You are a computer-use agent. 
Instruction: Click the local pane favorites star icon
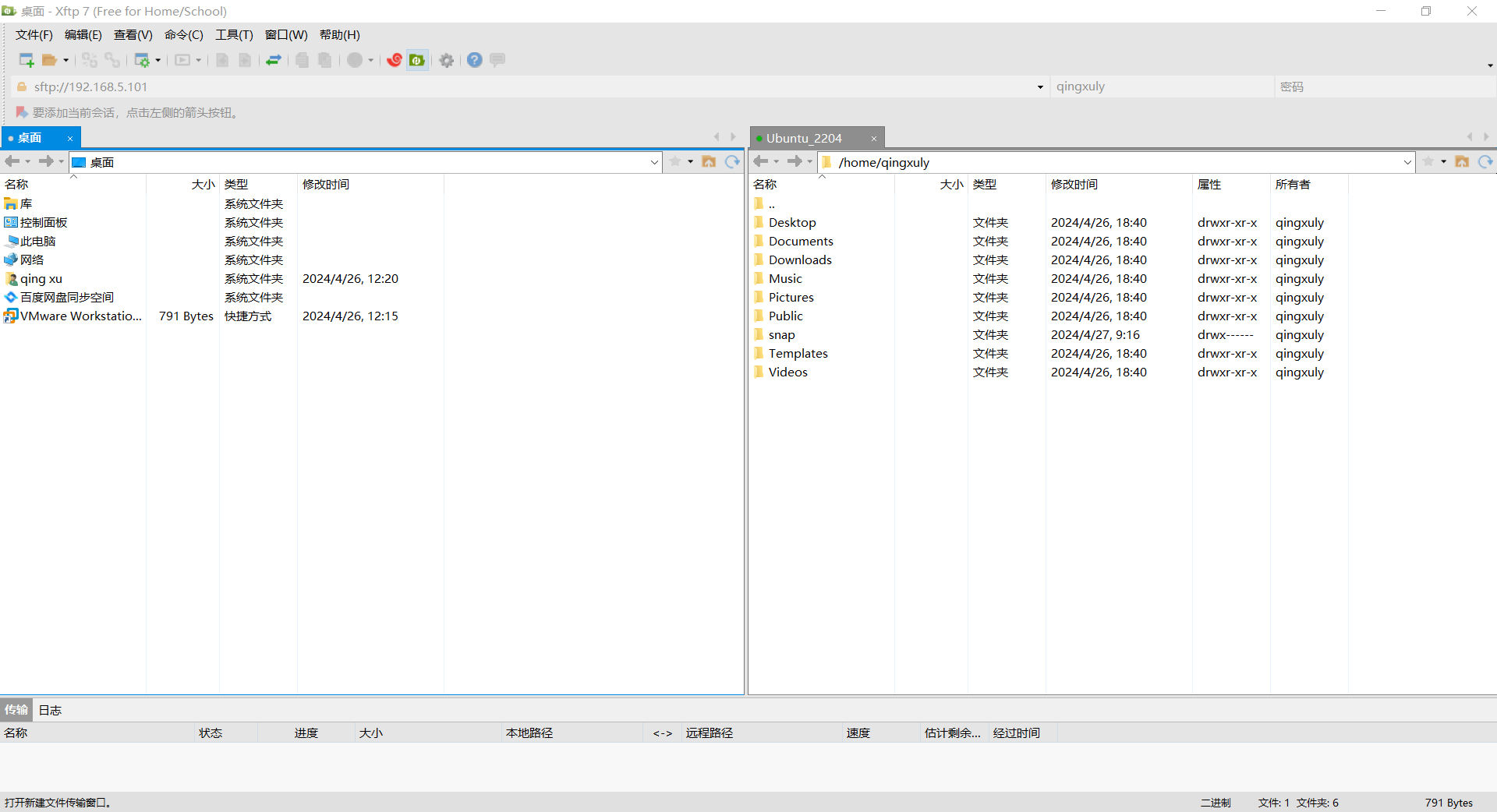pos(675,161)
